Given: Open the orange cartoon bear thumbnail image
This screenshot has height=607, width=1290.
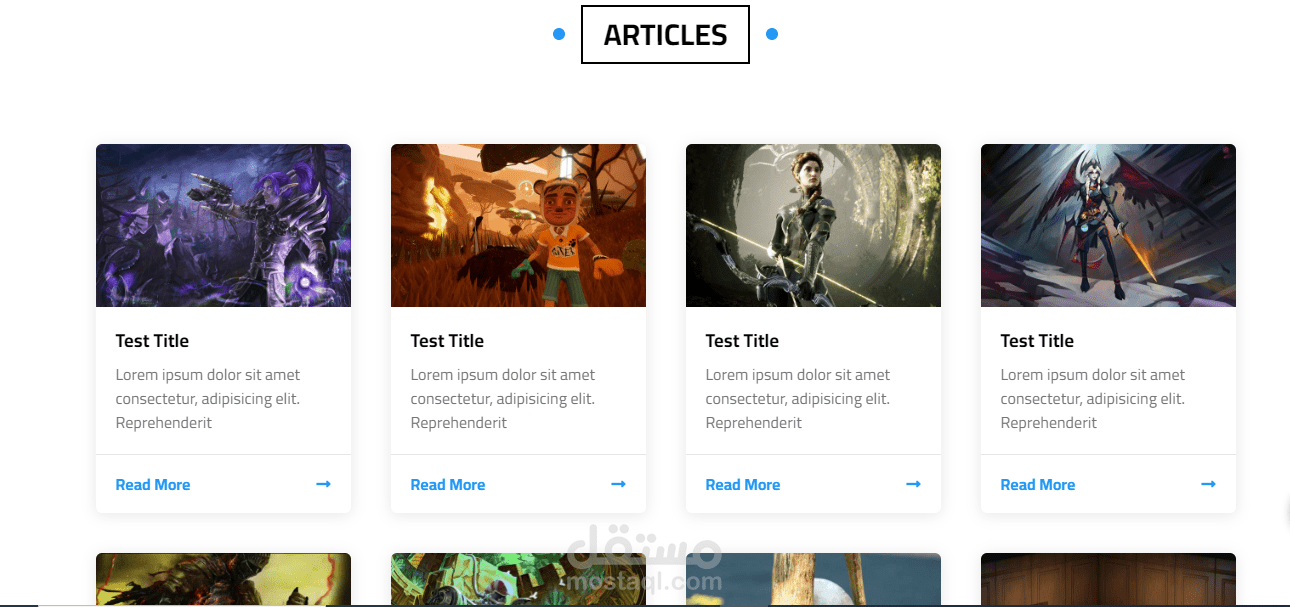Looking at the screenshot, I should 518,225.
